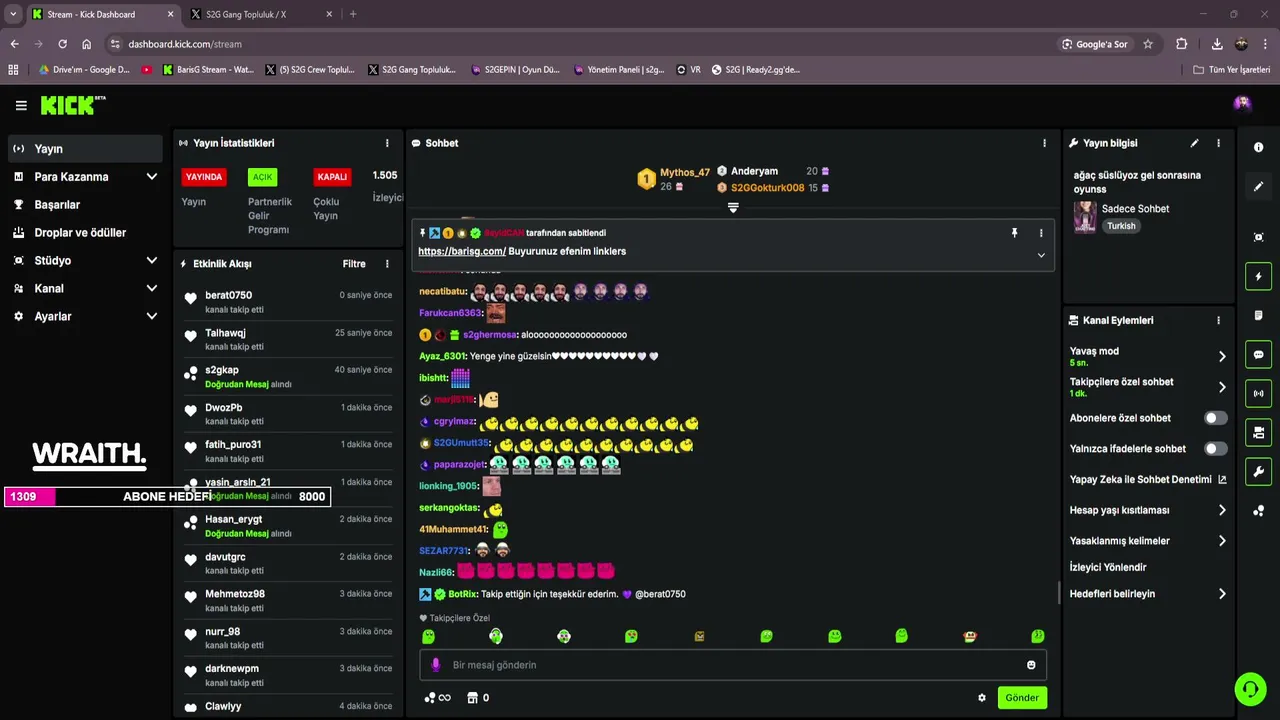Viewport: 1280px width, 720px height.
Task: Toggle Yalnızca ifadelerle sohbet switch
Action: click(1215, 449)
